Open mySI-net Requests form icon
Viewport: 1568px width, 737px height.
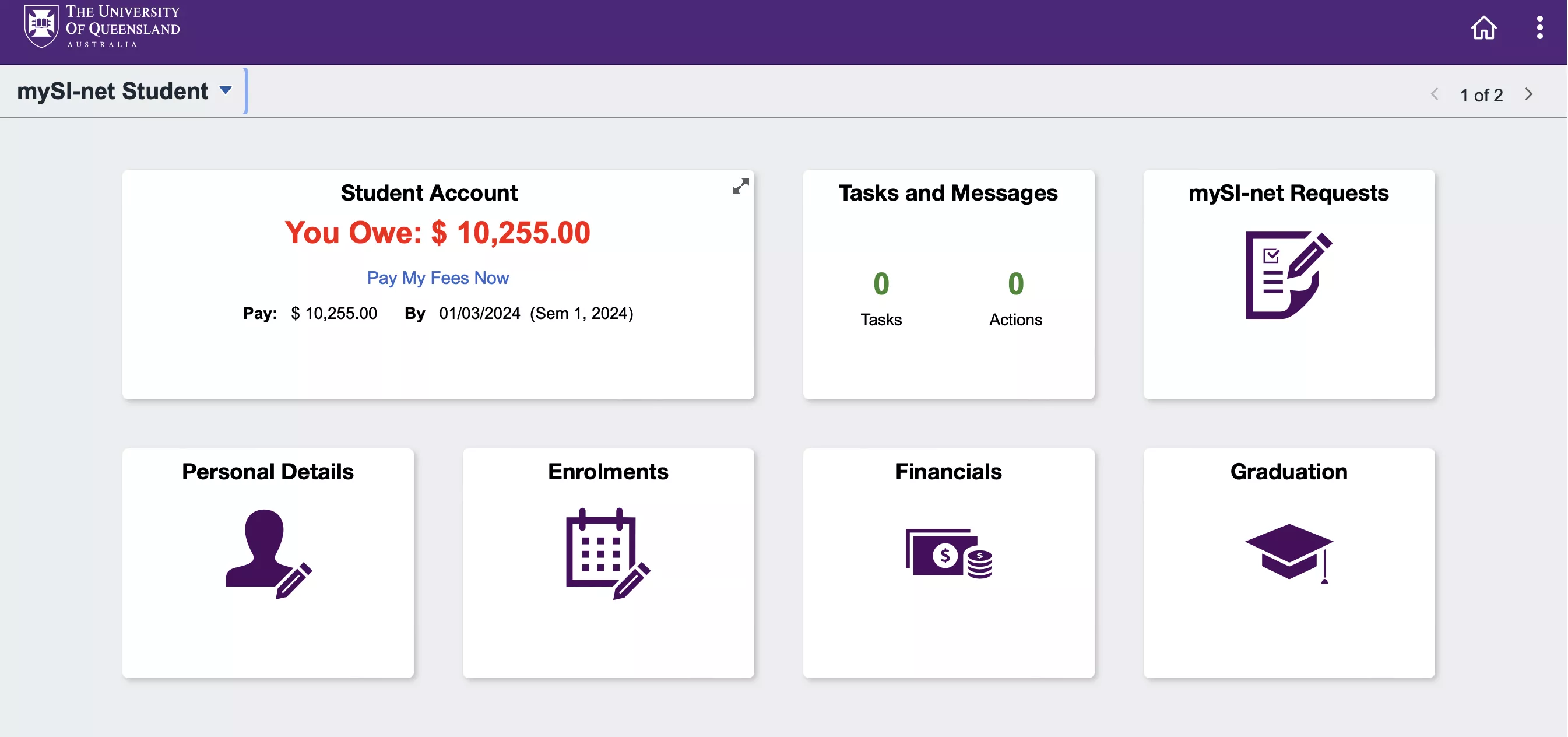1289,275
